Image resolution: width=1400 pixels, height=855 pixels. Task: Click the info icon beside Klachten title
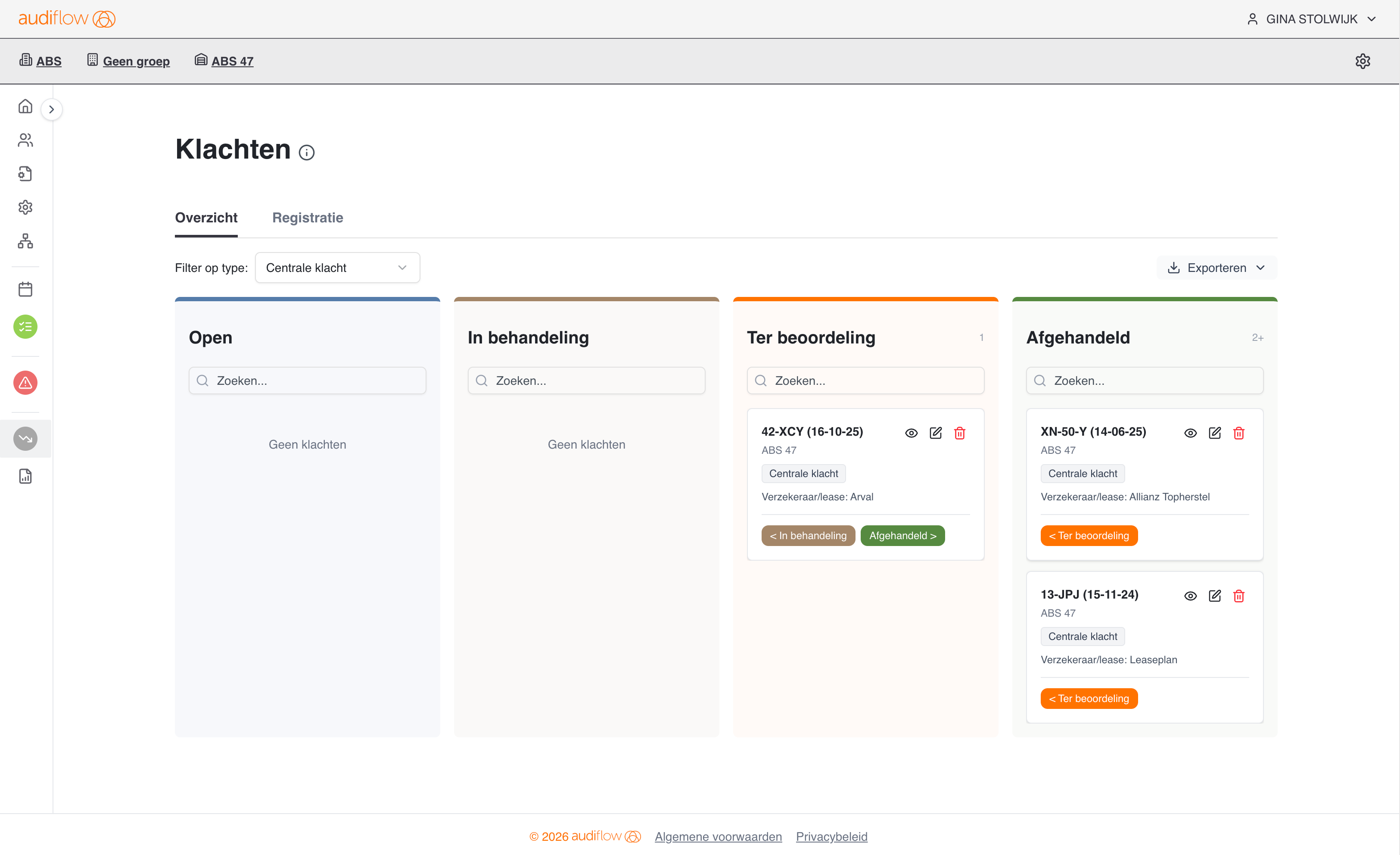[x=306, y=153]
